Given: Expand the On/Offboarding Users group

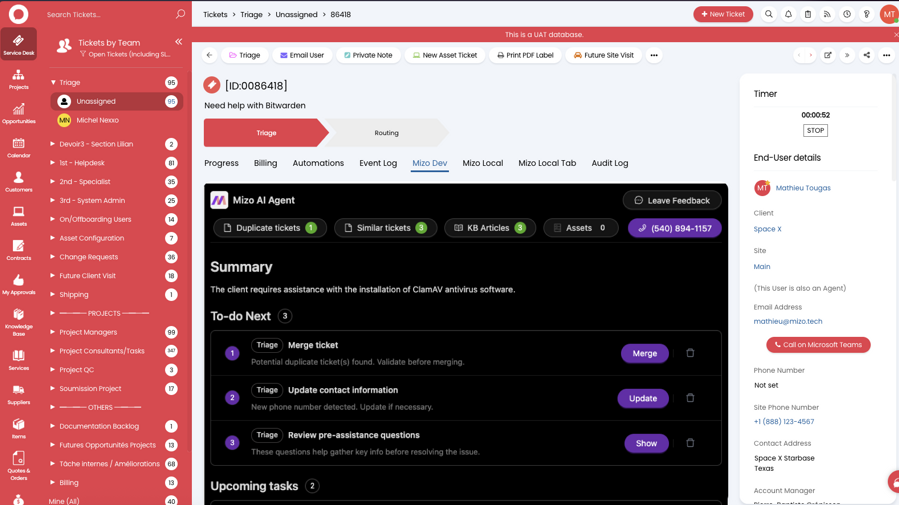Looking at the screenshot, I should pos(52,219).
